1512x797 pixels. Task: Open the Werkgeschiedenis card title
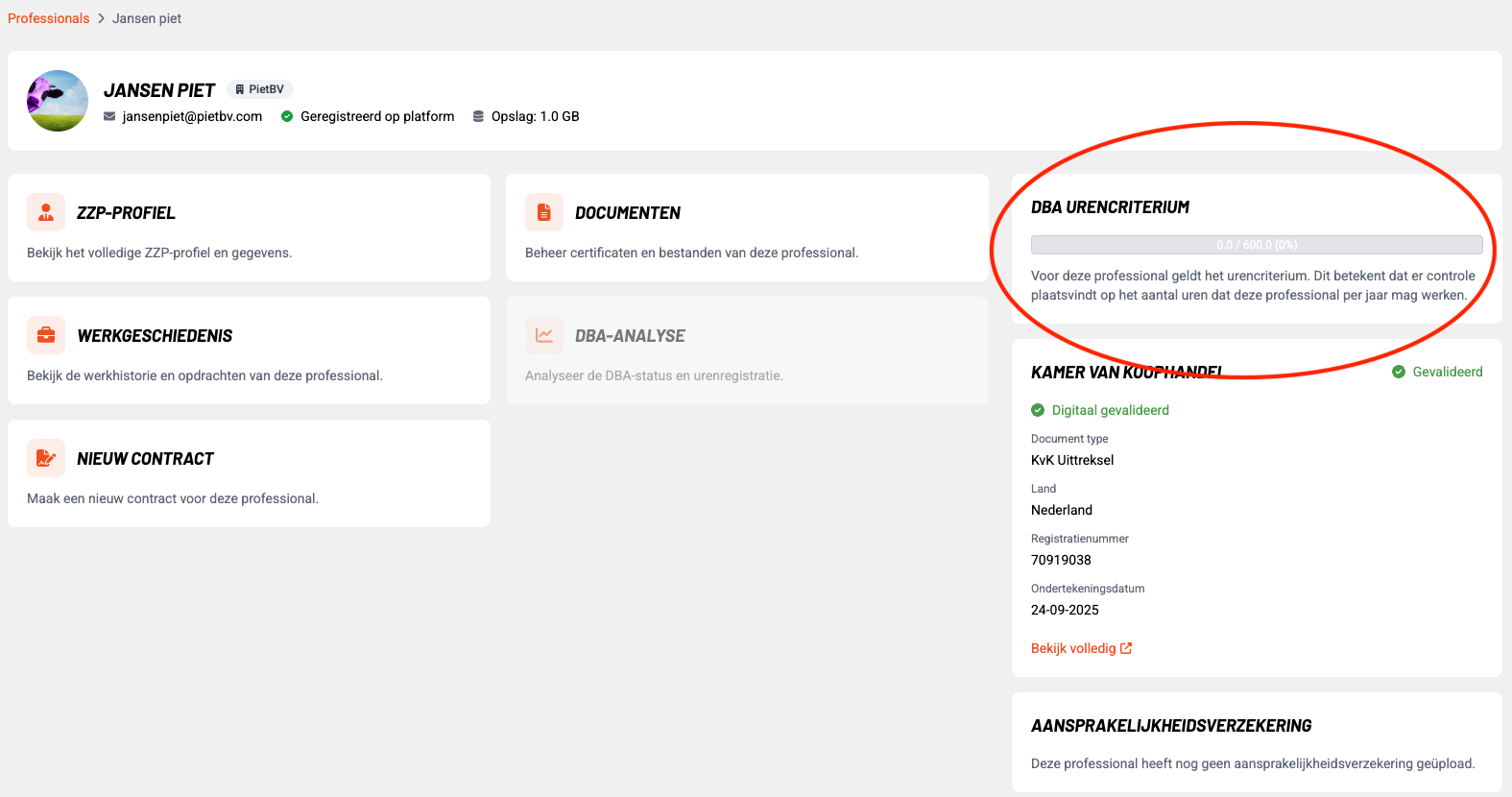click(x=155, y=336)
